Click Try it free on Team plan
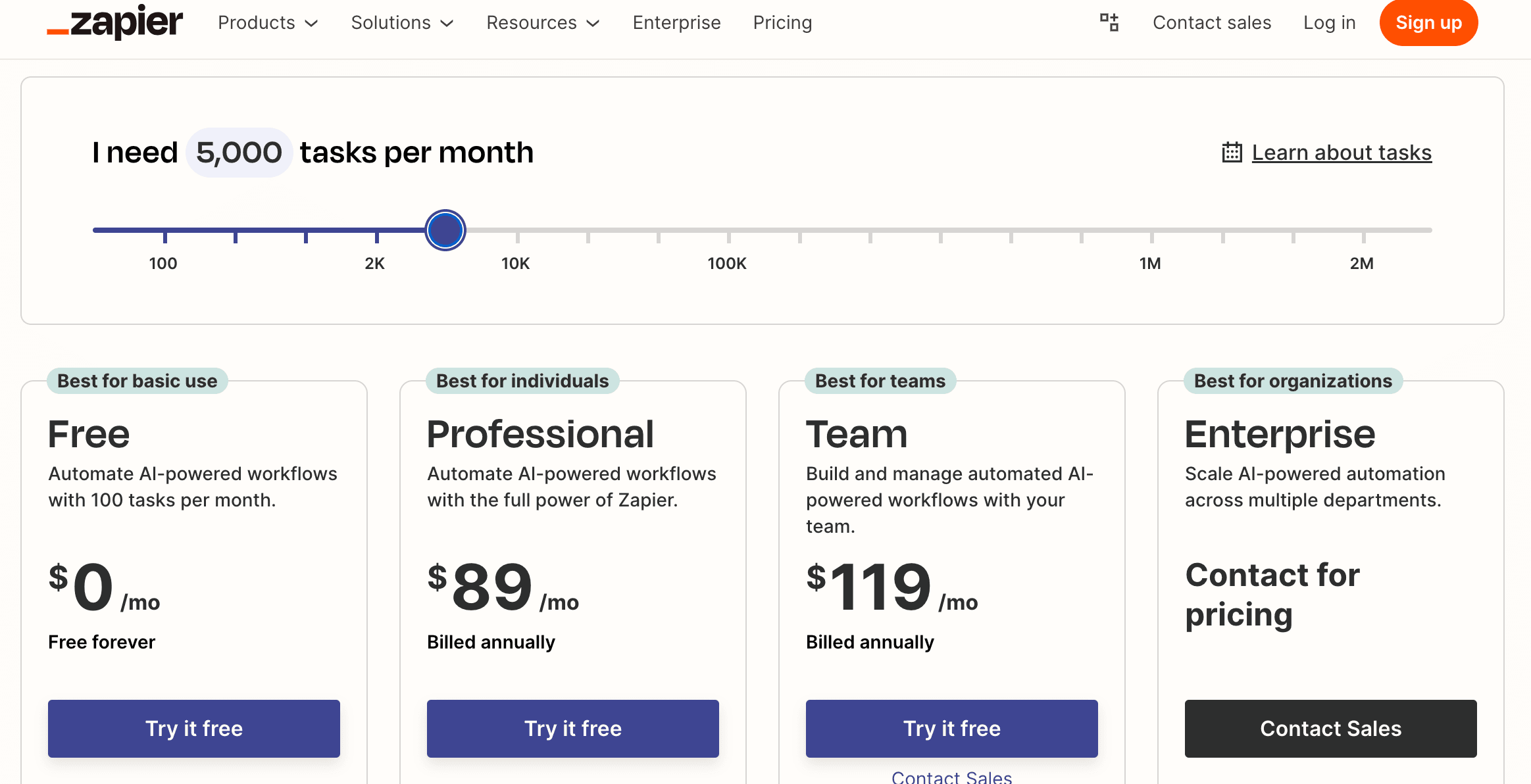 952,729
